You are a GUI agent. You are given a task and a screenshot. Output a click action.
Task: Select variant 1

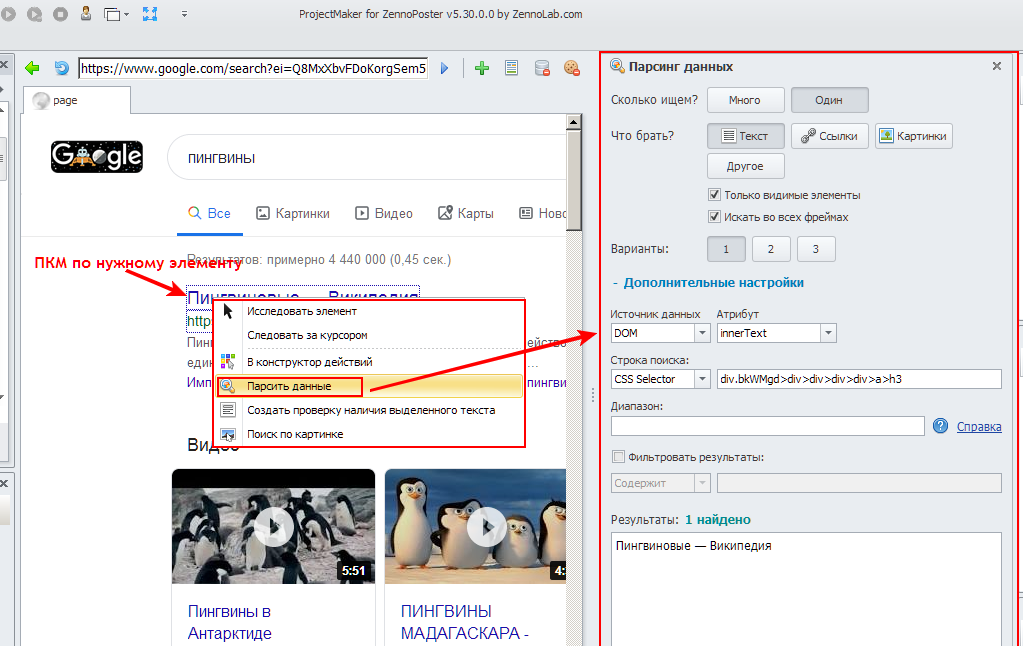(726, 249)
